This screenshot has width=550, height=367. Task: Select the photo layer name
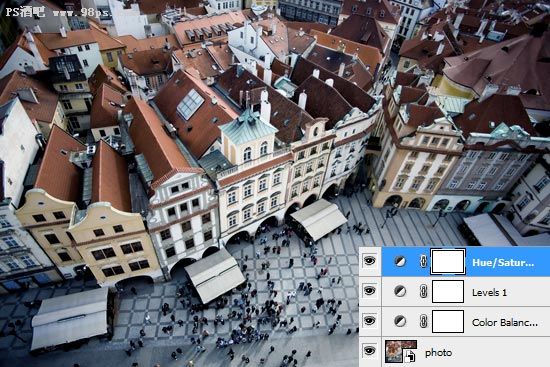tap(438, 353)
